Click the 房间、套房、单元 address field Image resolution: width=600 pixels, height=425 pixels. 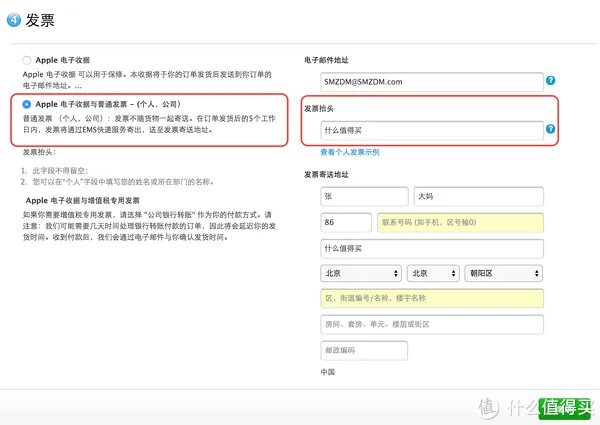coord(432,324)
